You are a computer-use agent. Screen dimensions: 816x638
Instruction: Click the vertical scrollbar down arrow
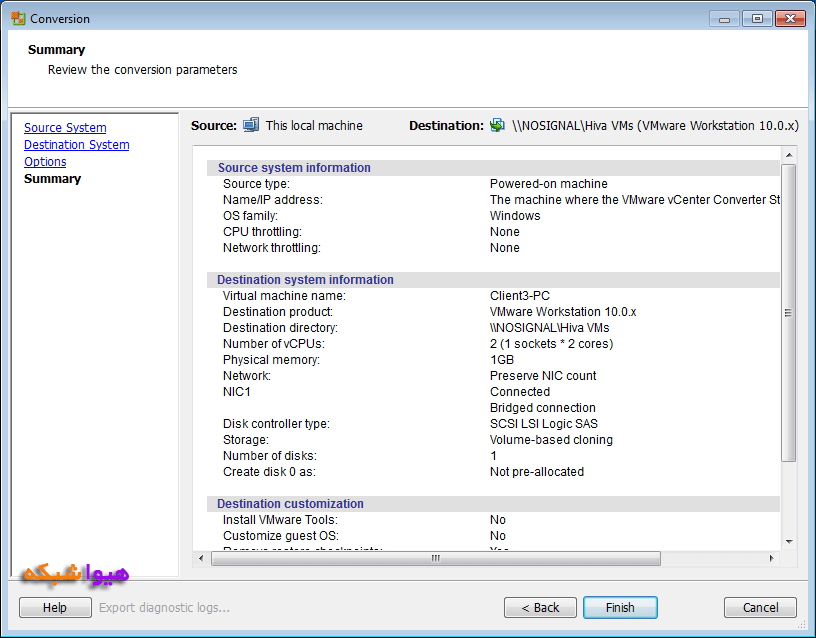click(789, 542)
